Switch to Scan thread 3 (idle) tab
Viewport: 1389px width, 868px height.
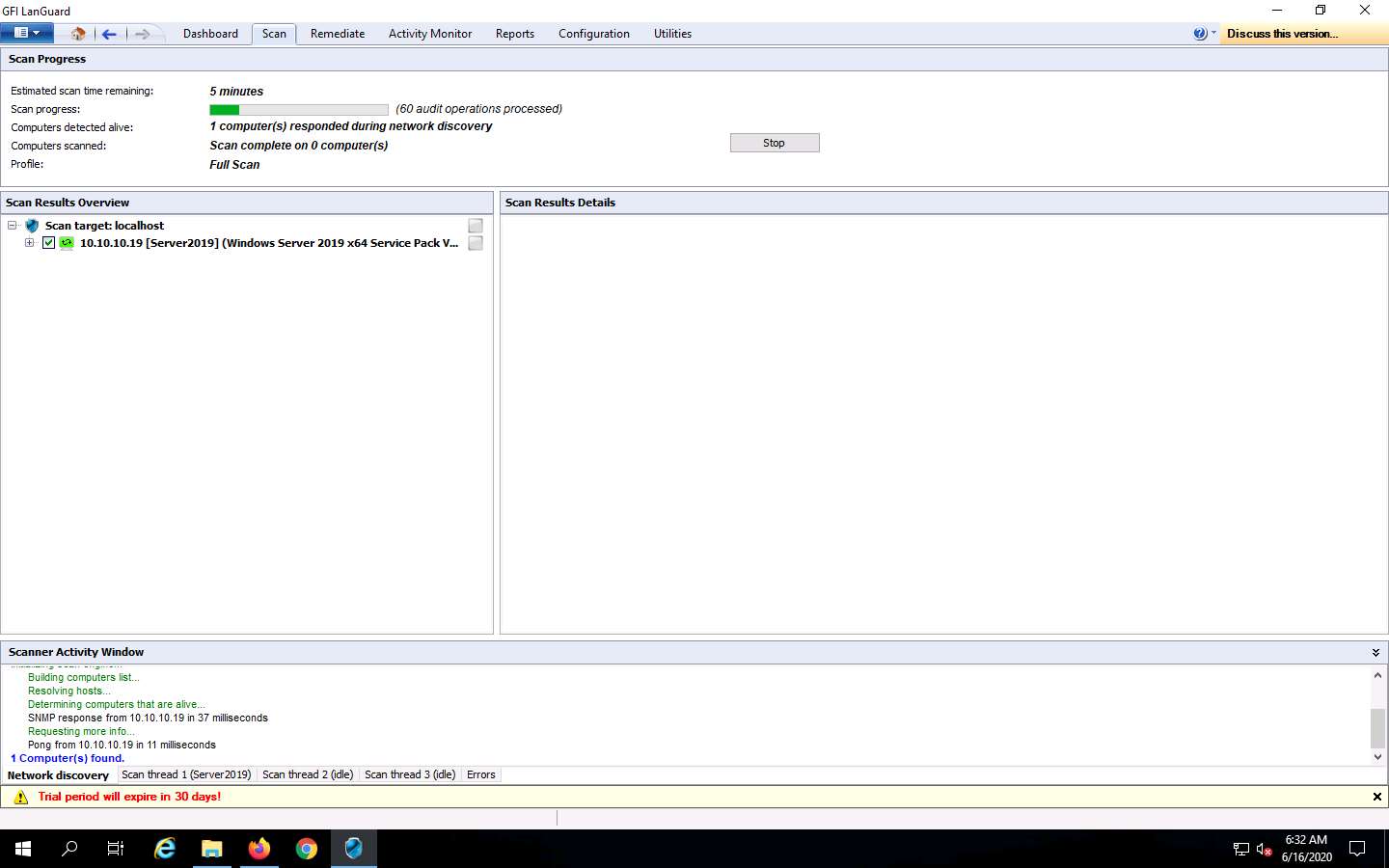coord(410,774)
